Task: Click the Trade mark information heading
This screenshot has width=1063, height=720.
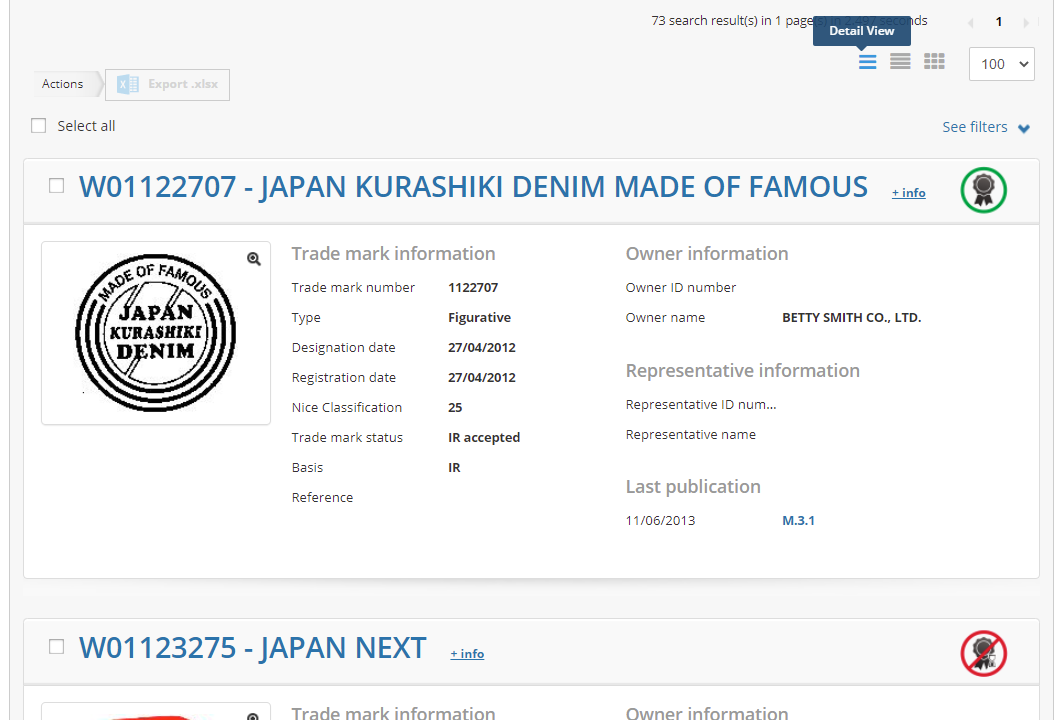Action: point(393,254)
